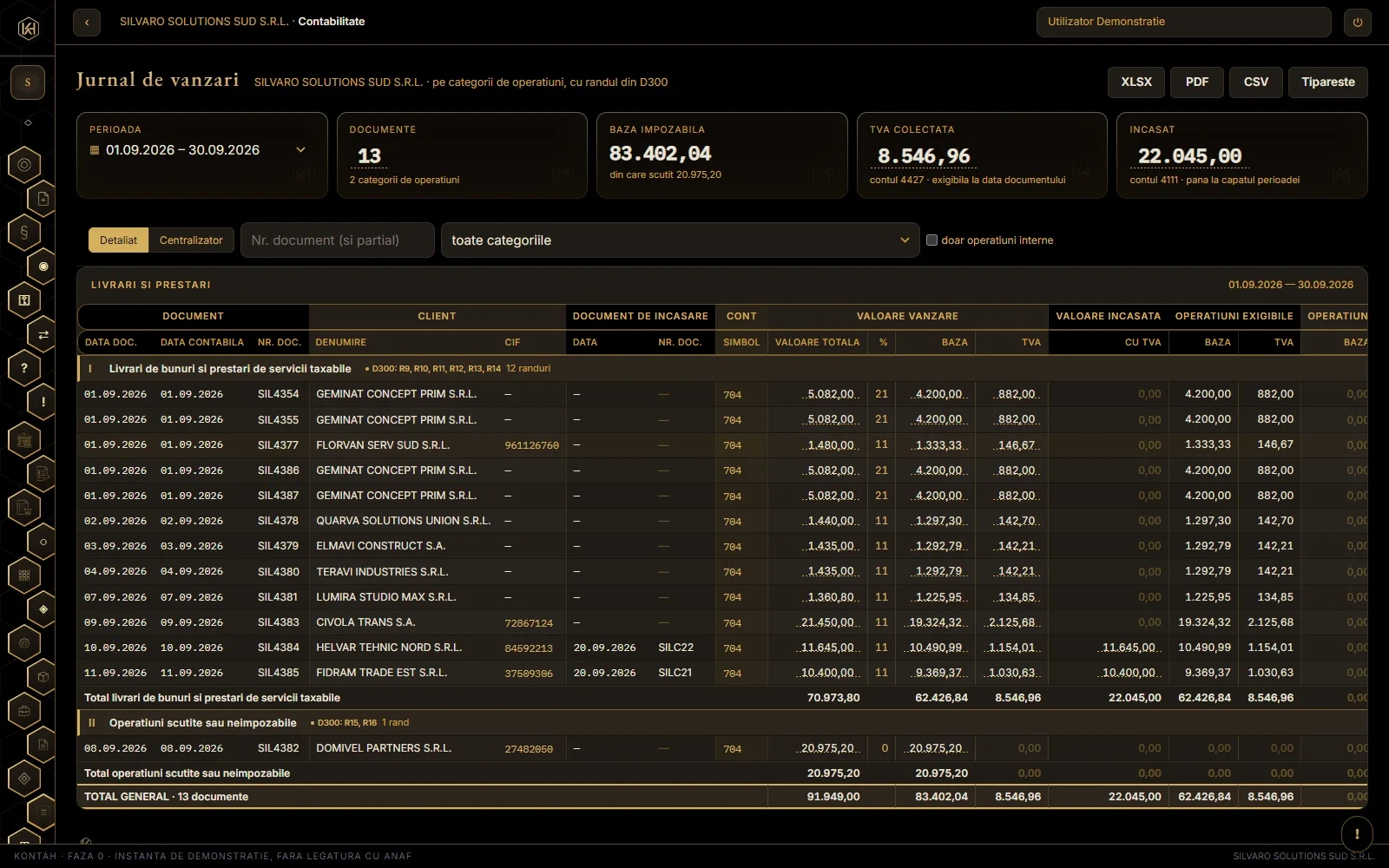Enable 'doar operatiuni interne' checkbox

(x=931, y=240)
